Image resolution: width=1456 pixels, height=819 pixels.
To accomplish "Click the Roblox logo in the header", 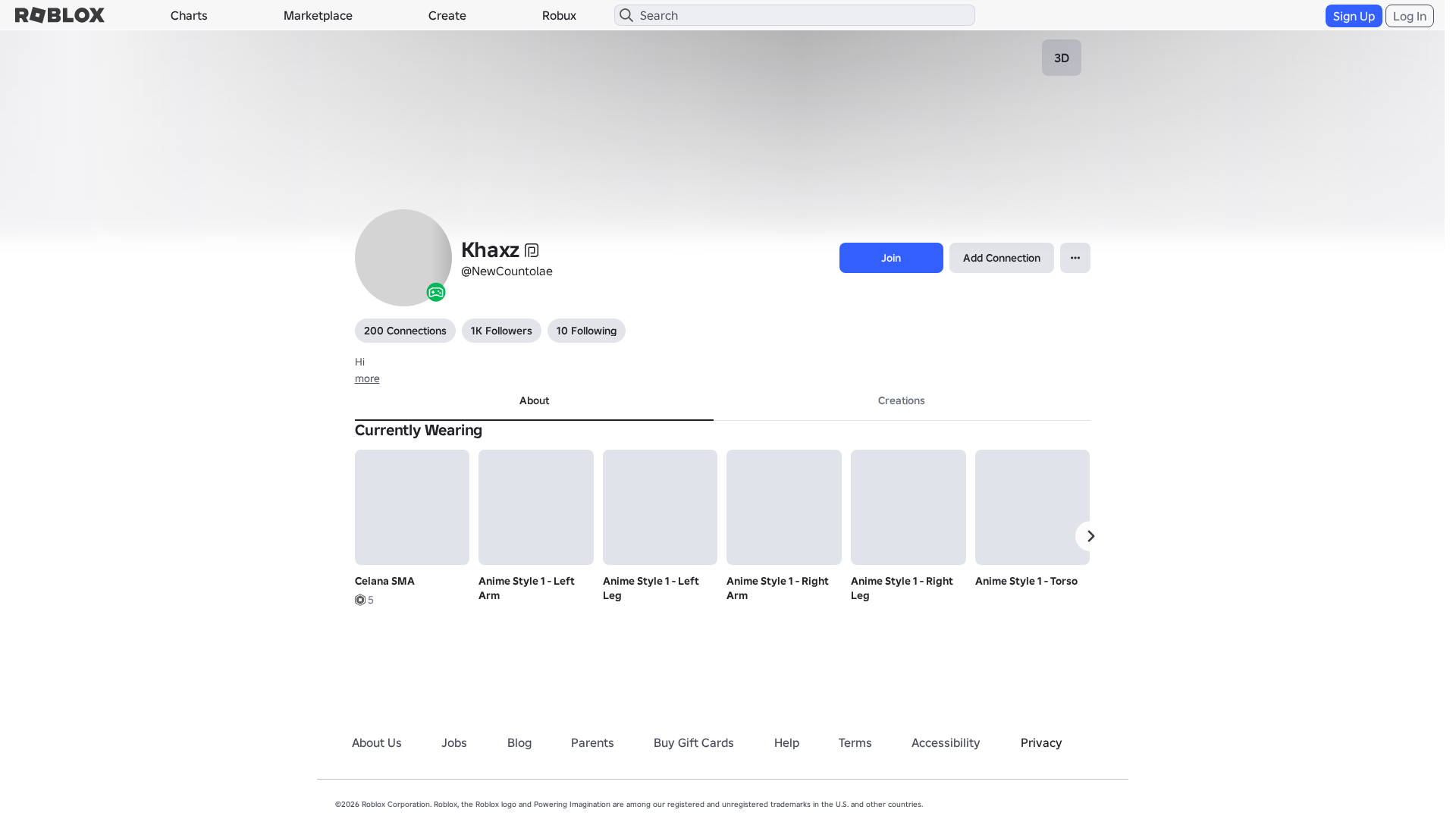I will coord(60,15).
